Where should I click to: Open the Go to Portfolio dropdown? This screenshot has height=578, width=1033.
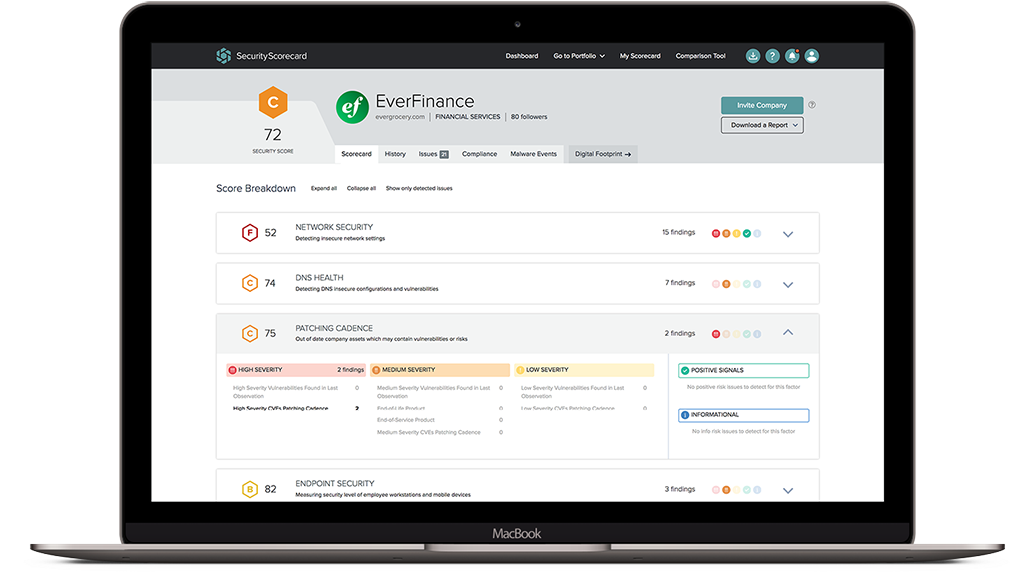tap(578, 56)
